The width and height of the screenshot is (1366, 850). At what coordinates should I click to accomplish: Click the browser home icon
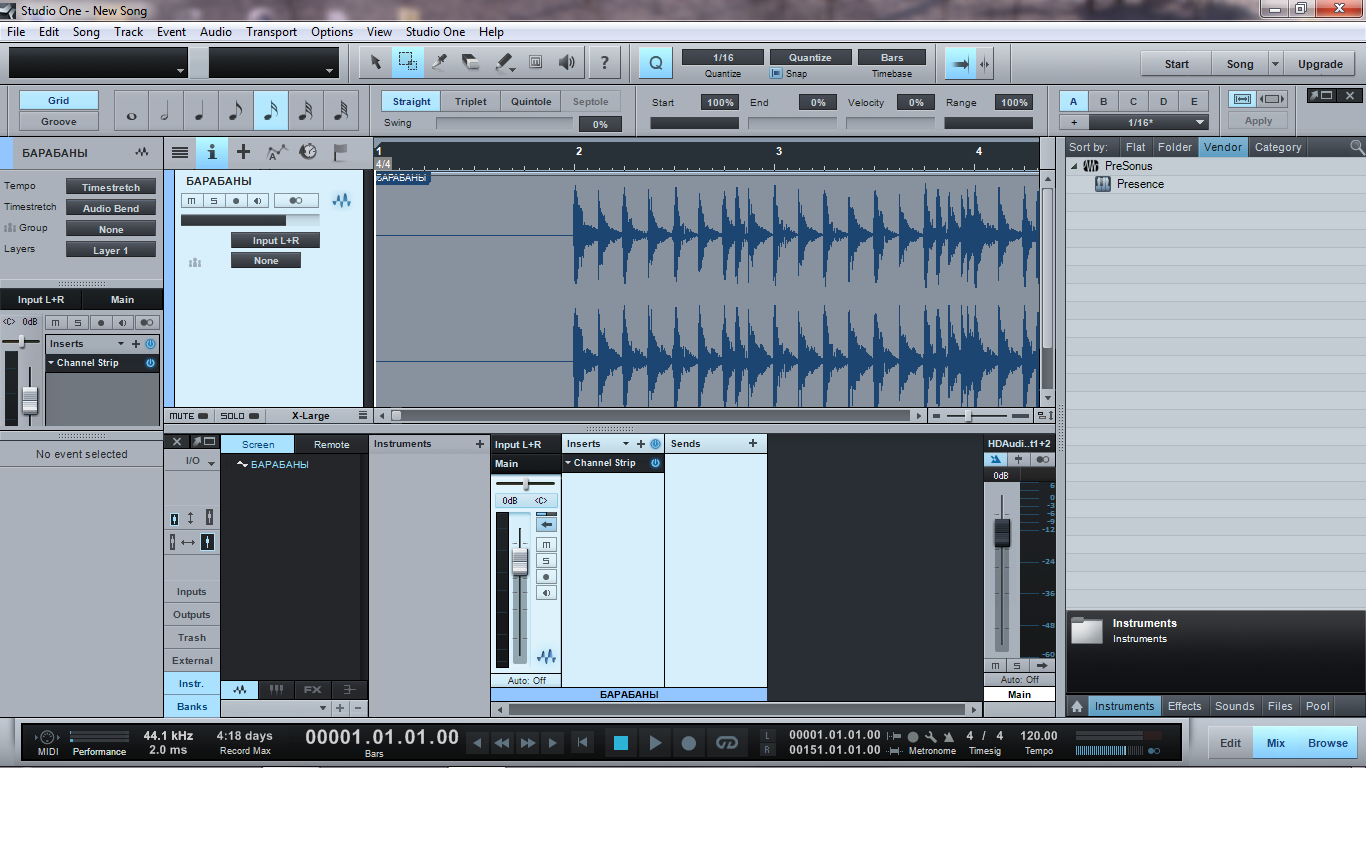pyautogui.click(x=1077, y=706)
